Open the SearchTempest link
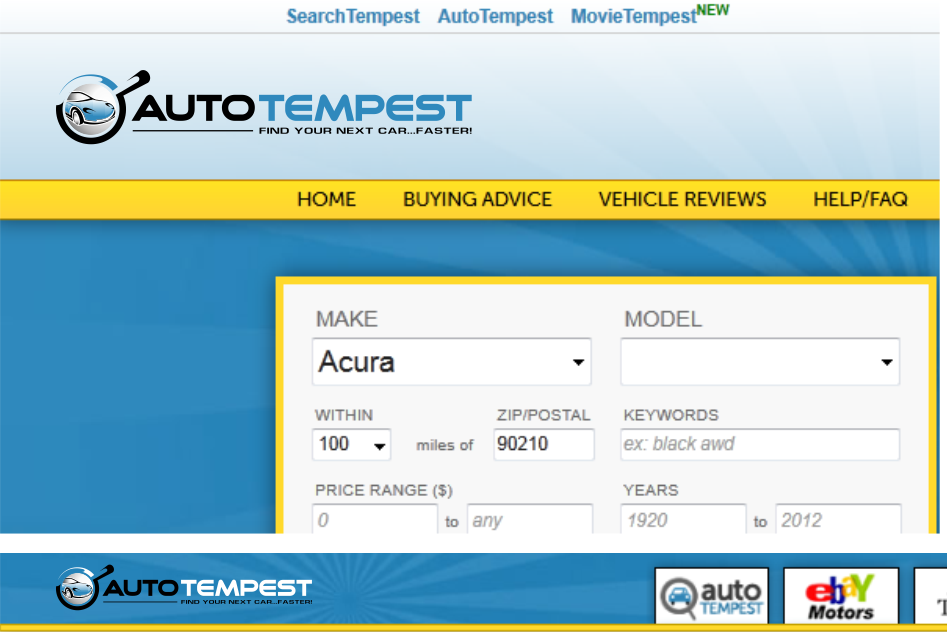The image size is (948, 633). (x=353, y=17)
